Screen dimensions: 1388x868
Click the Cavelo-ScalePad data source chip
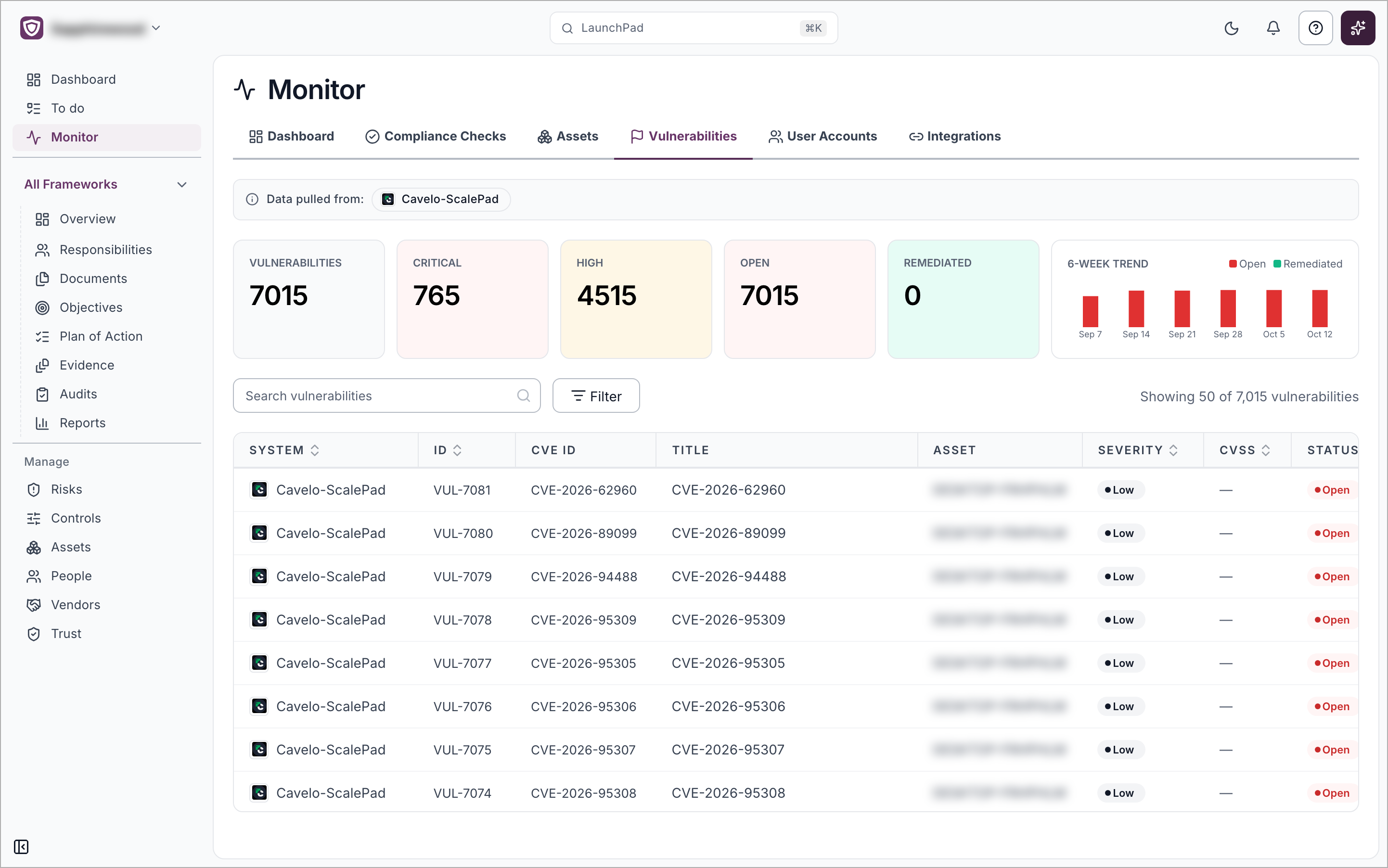[440, 199]
